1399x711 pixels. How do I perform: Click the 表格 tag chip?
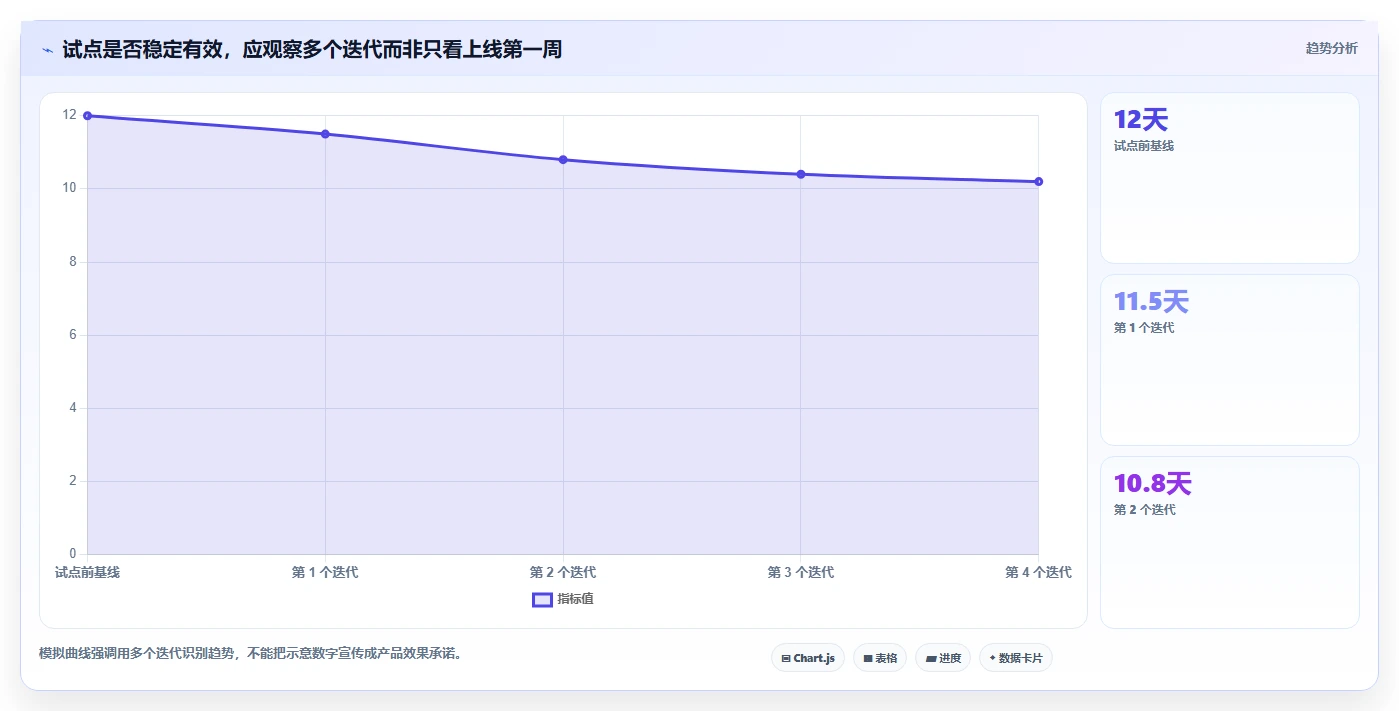click(880, 658)
